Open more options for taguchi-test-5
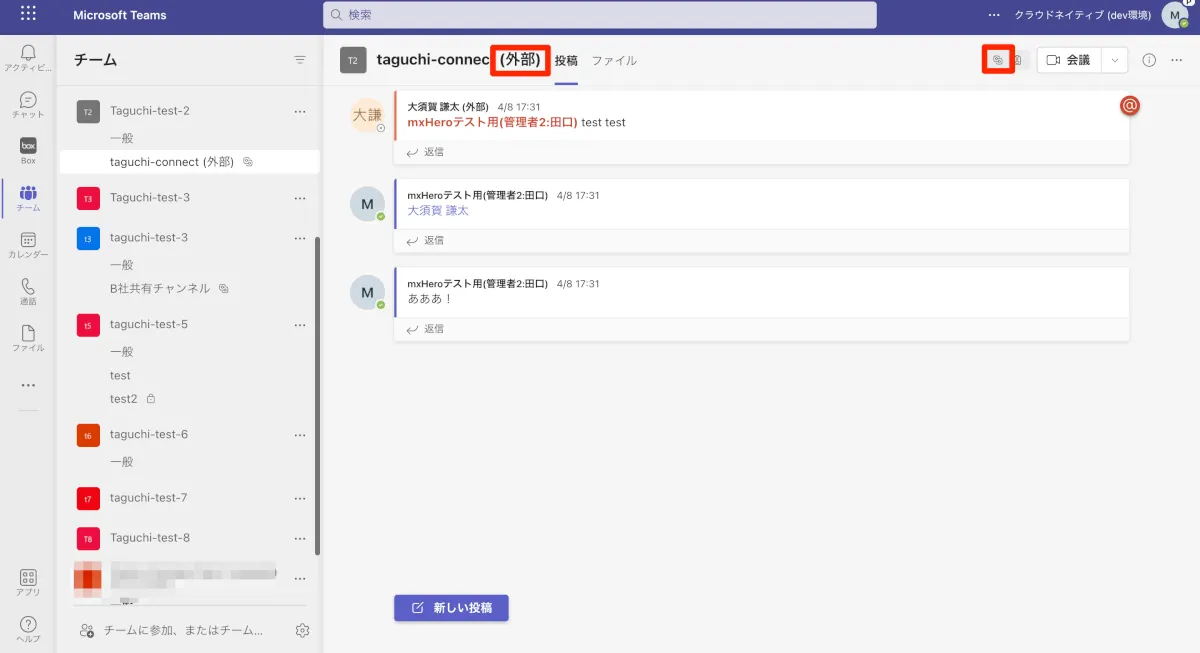This screenshot has width=1200, height=653. click(x=299, y=325)
